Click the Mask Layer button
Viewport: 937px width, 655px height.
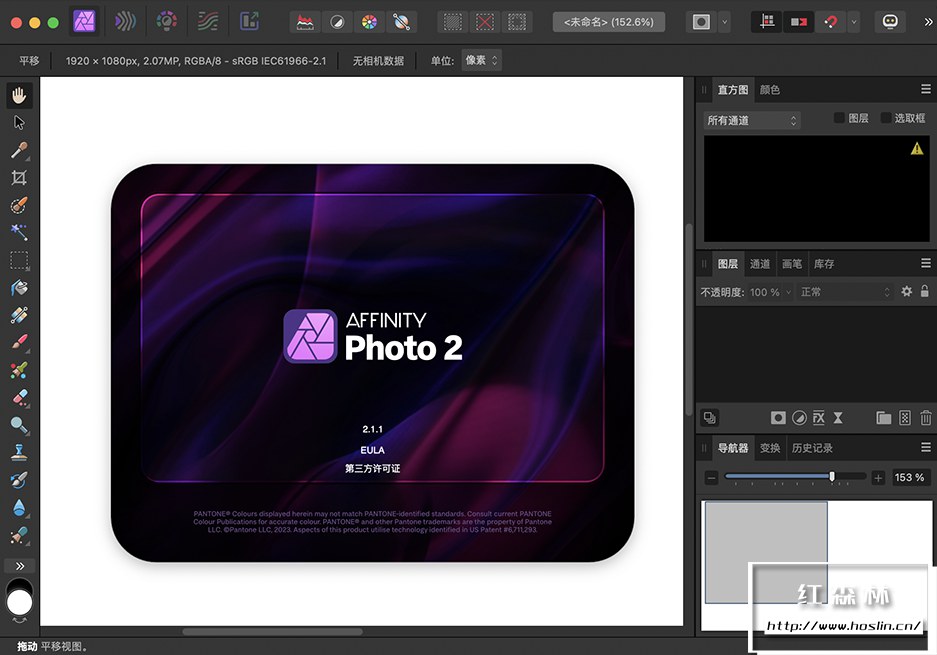tap(778, 418)
